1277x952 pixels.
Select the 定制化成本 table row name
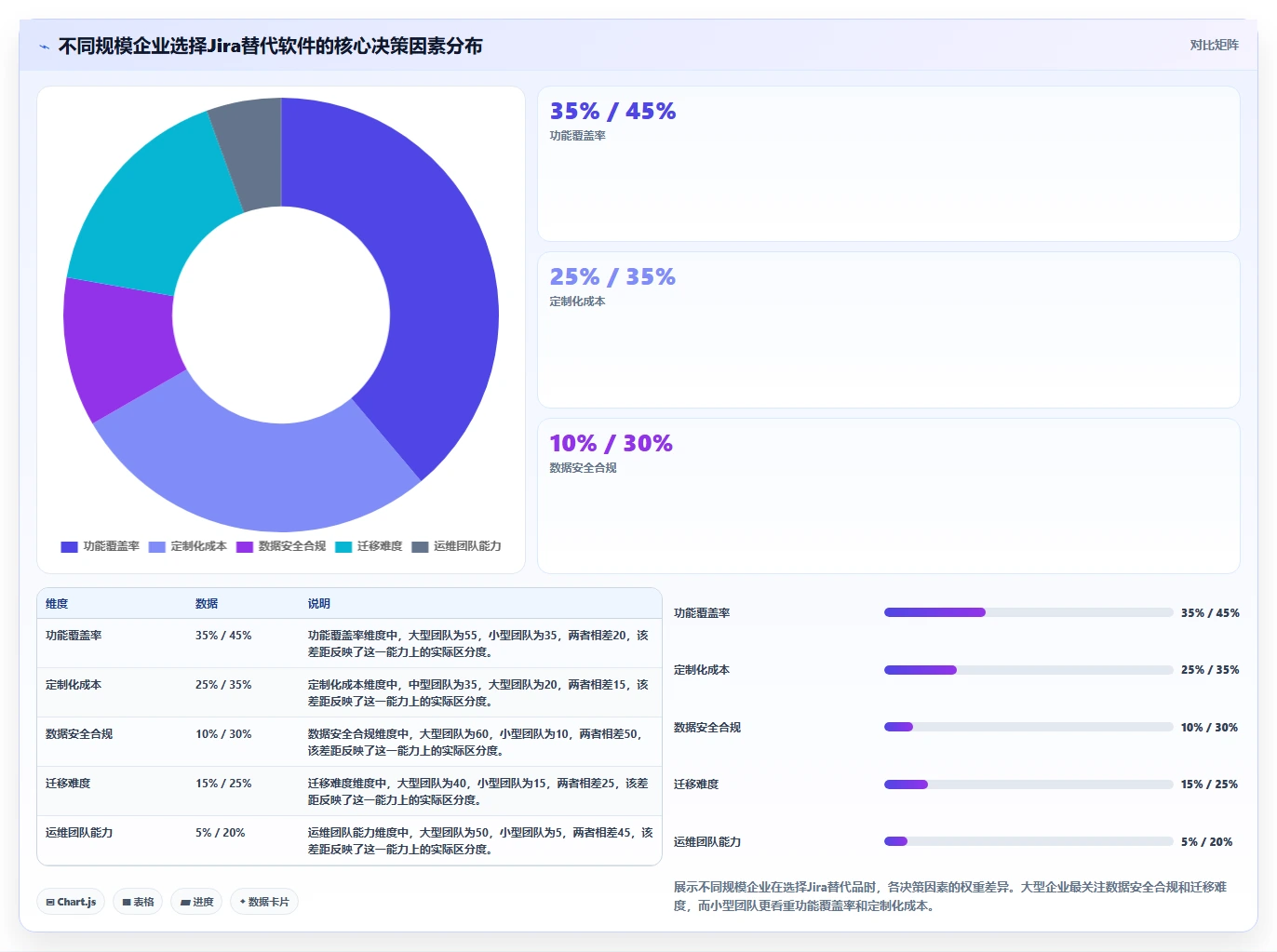click(x=74, y=685)
